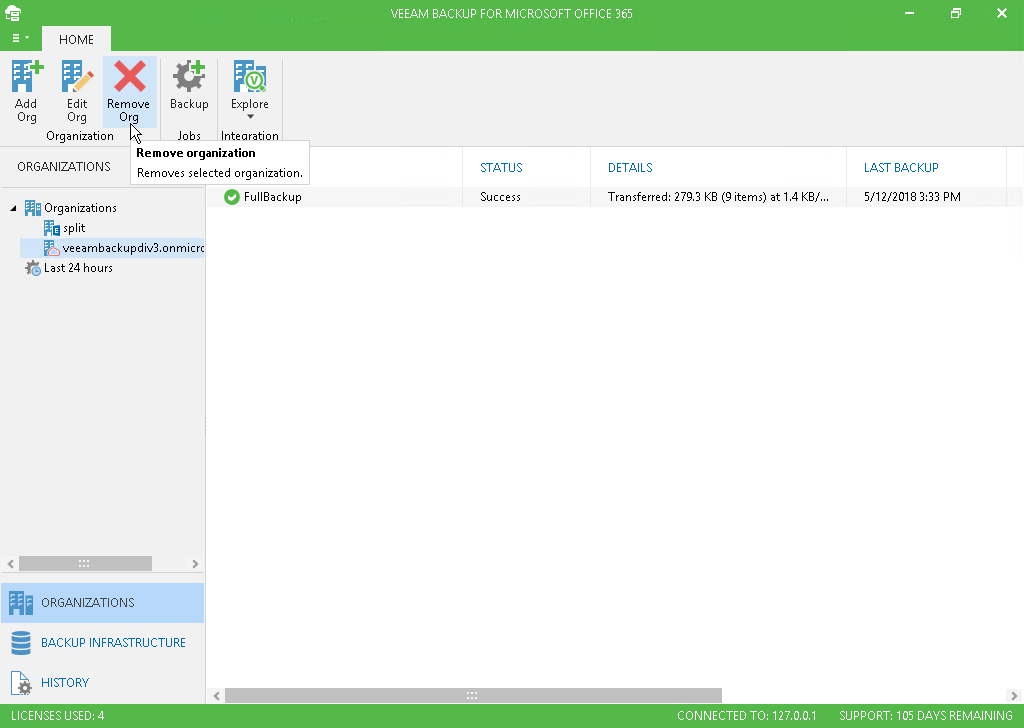This screenshot has height=728, width=1024.
Task: Click the Veeam app icon in title bar
Action: point(13,13)
